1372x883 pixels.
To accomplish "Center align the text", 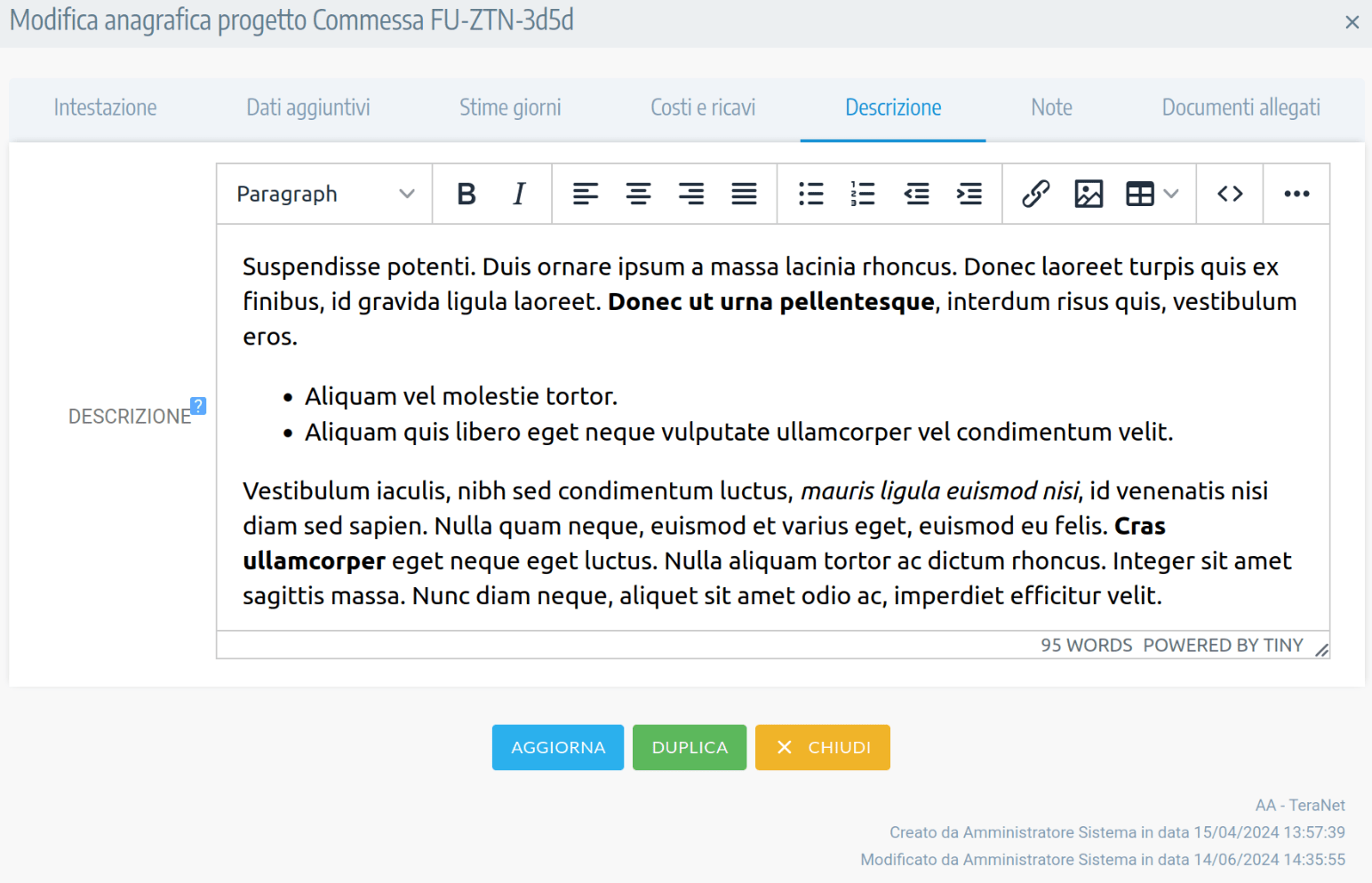I will [638, 194].
